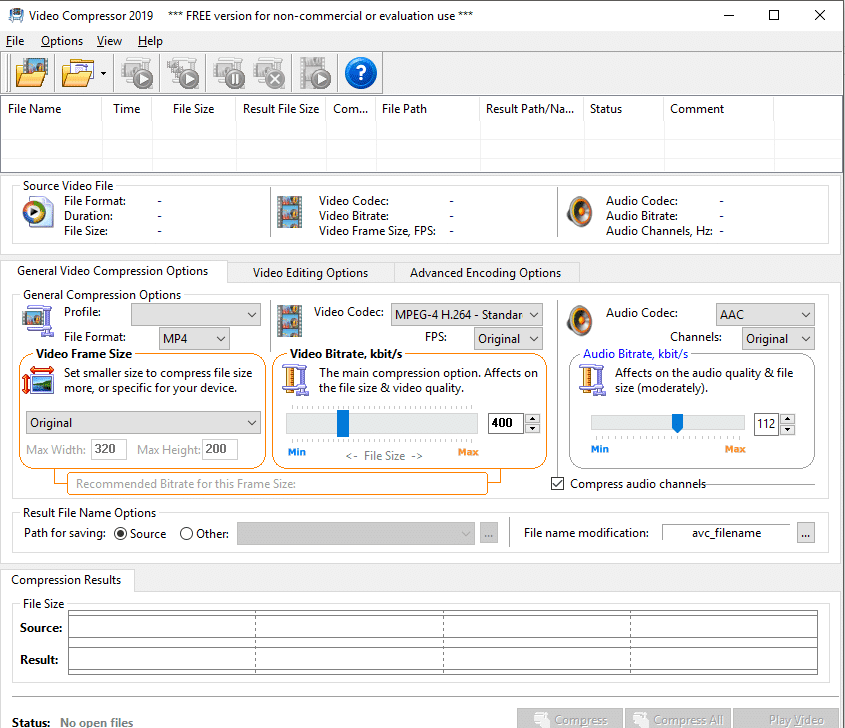Open the Options menu
Screen dimensions: 845x728
click(61, 40)
